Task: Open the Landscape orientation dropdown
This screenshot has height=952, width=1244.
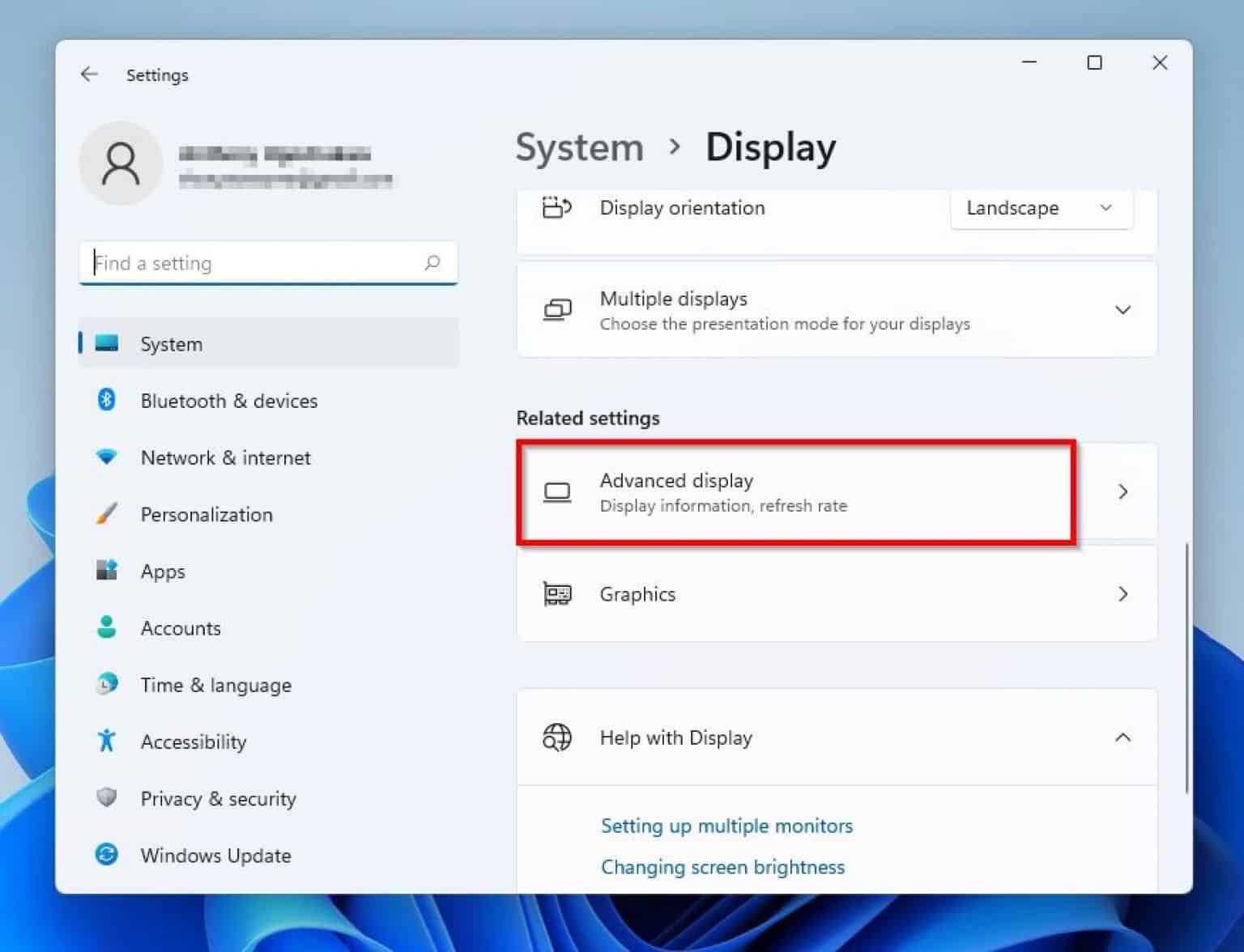Action: [1041, 208]
